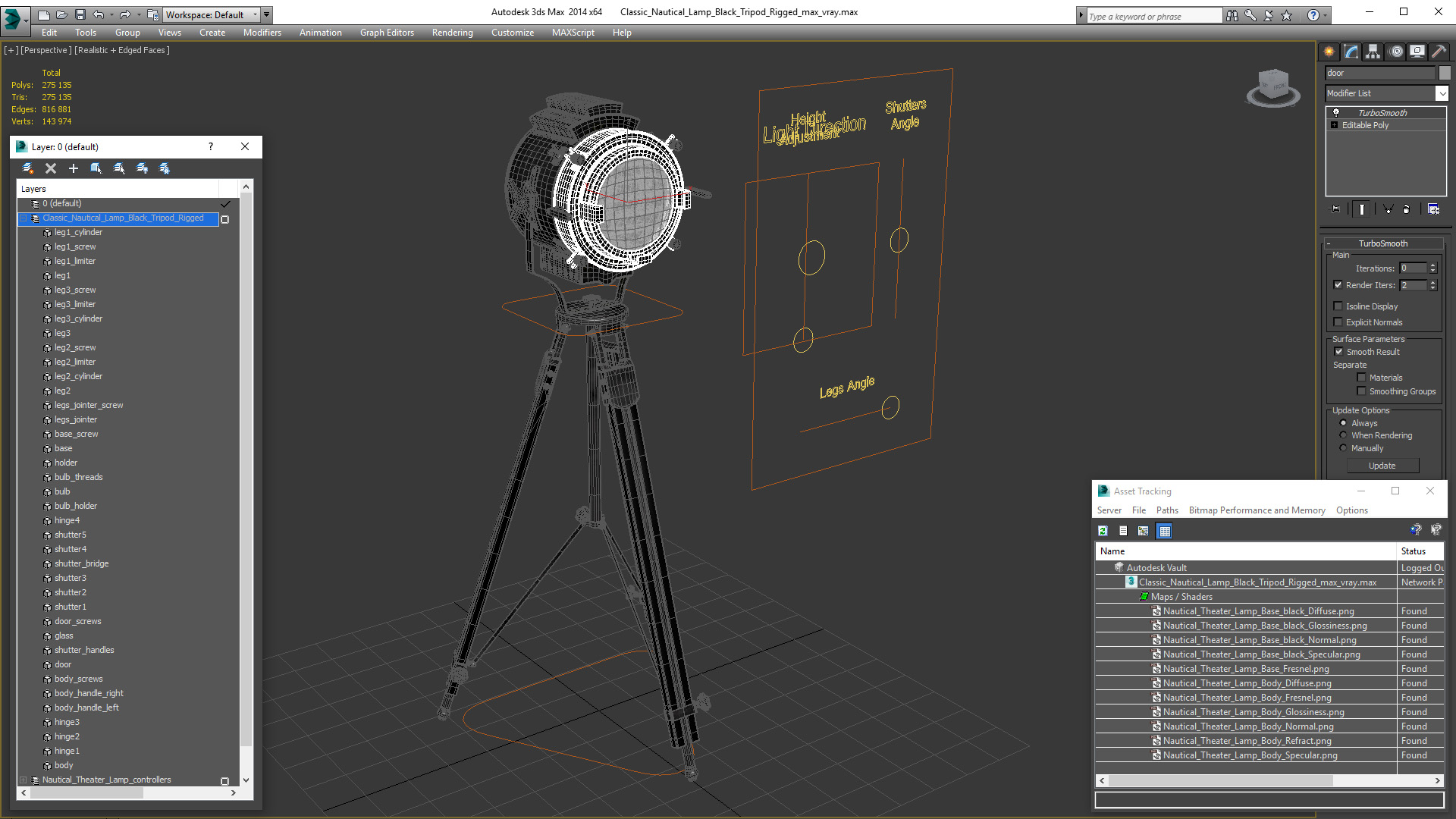Screen dimensions: 1456x819
Task: Click the Freeze/Unfreeze All Layers icon
Action: (165, 168)
